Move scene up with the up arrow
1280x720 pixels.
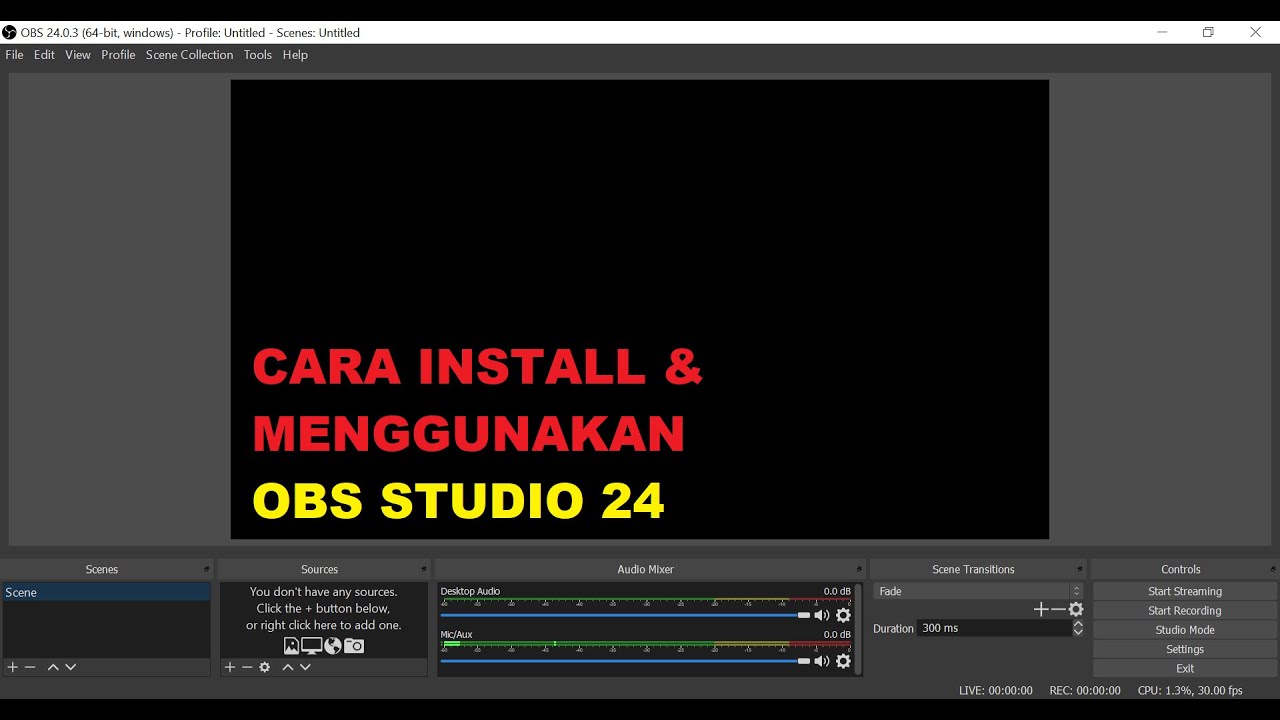coord(53,667)
